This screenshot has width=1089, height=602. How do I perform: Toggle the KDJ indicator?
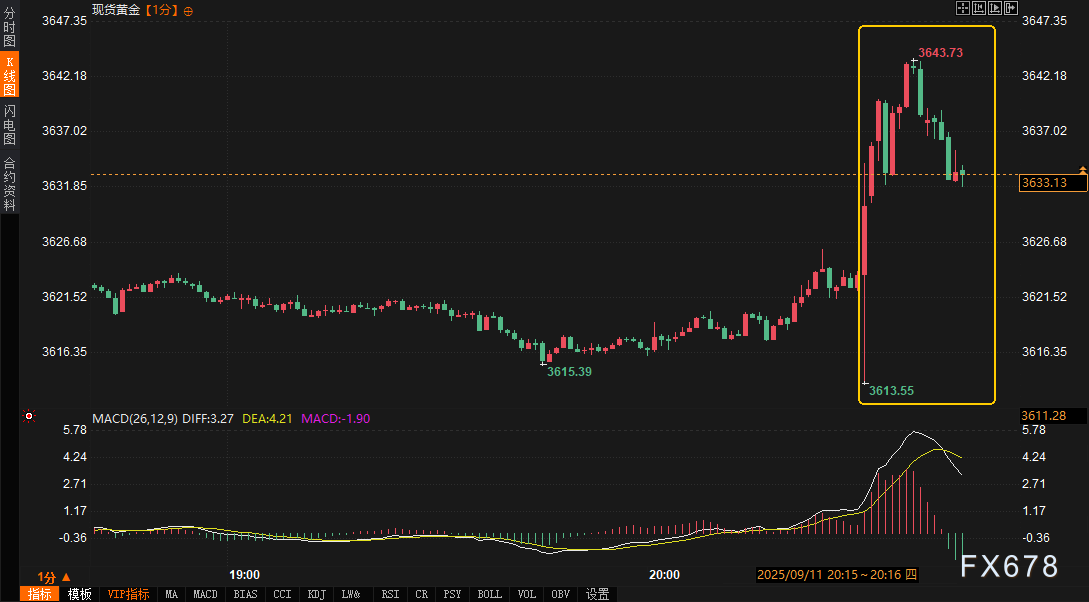[317, 594]
